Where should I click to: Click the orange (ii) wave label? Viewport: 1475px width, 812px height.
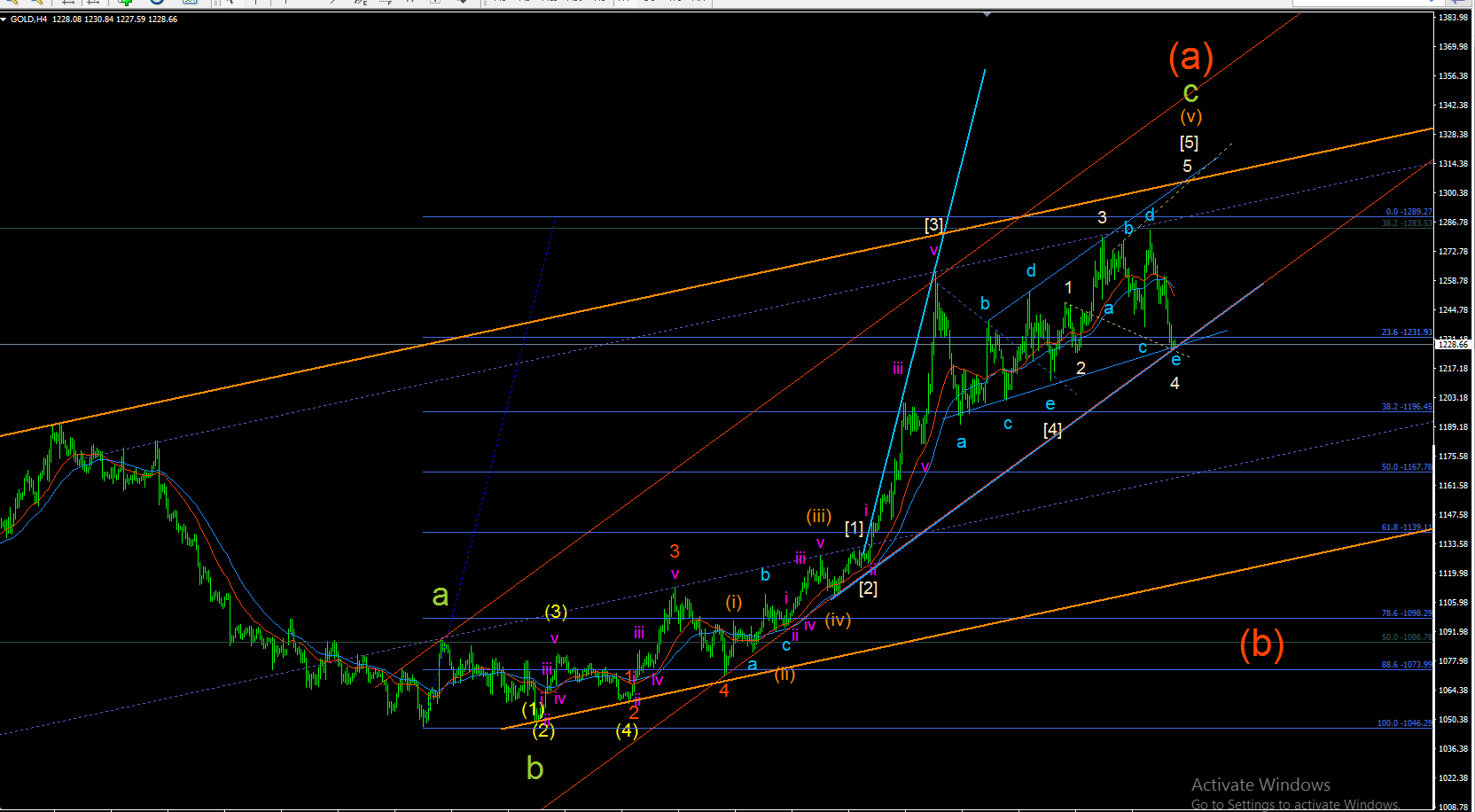(784, 674)
